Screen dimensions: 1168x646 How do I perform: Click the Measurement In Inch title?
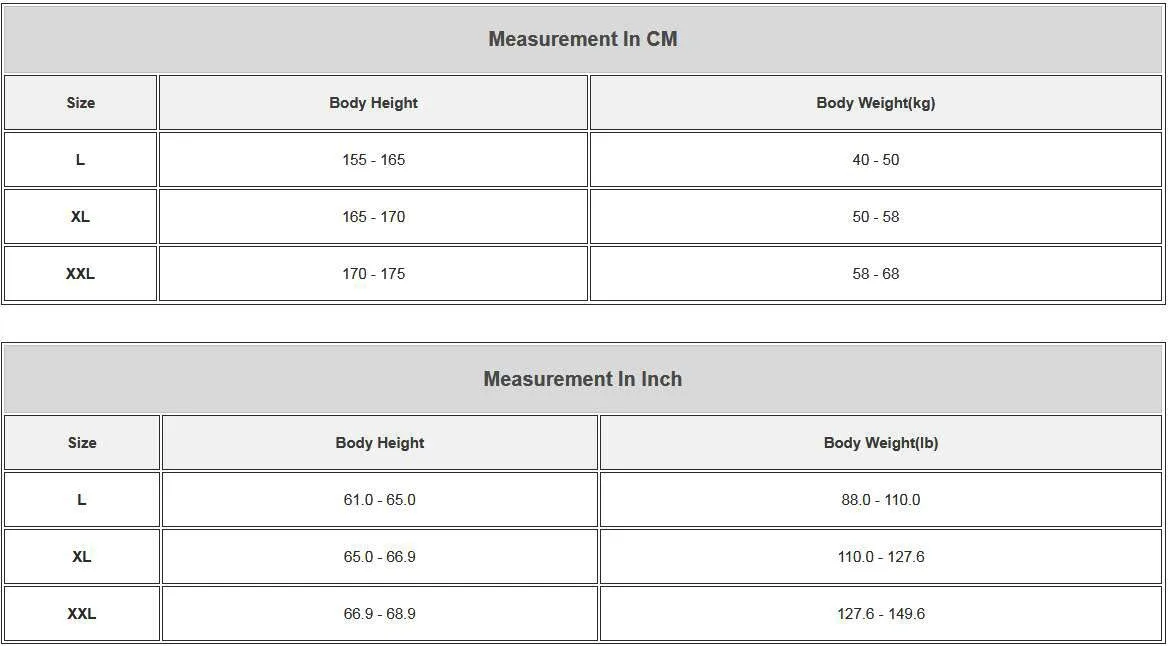[583, 379]
